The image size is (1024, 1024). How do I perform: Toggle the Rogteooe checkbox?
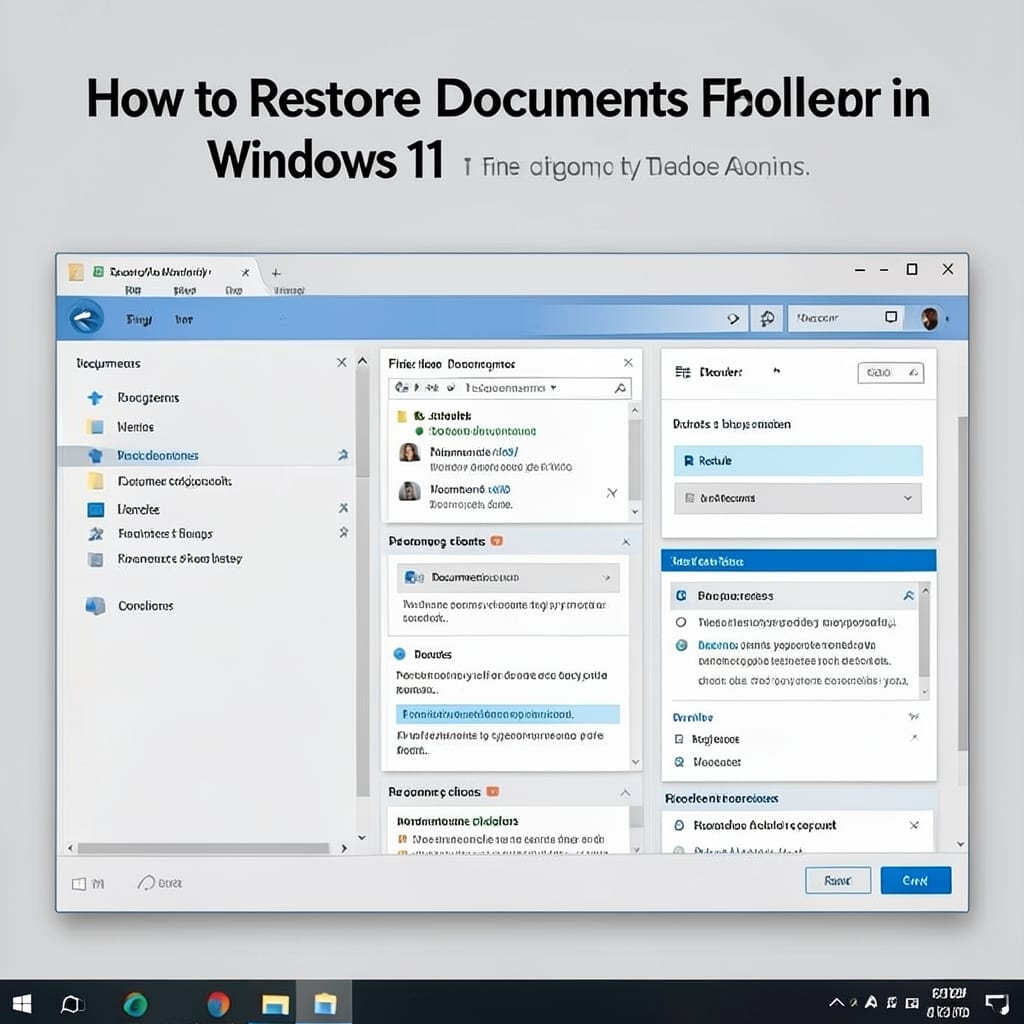click(679, 739)
